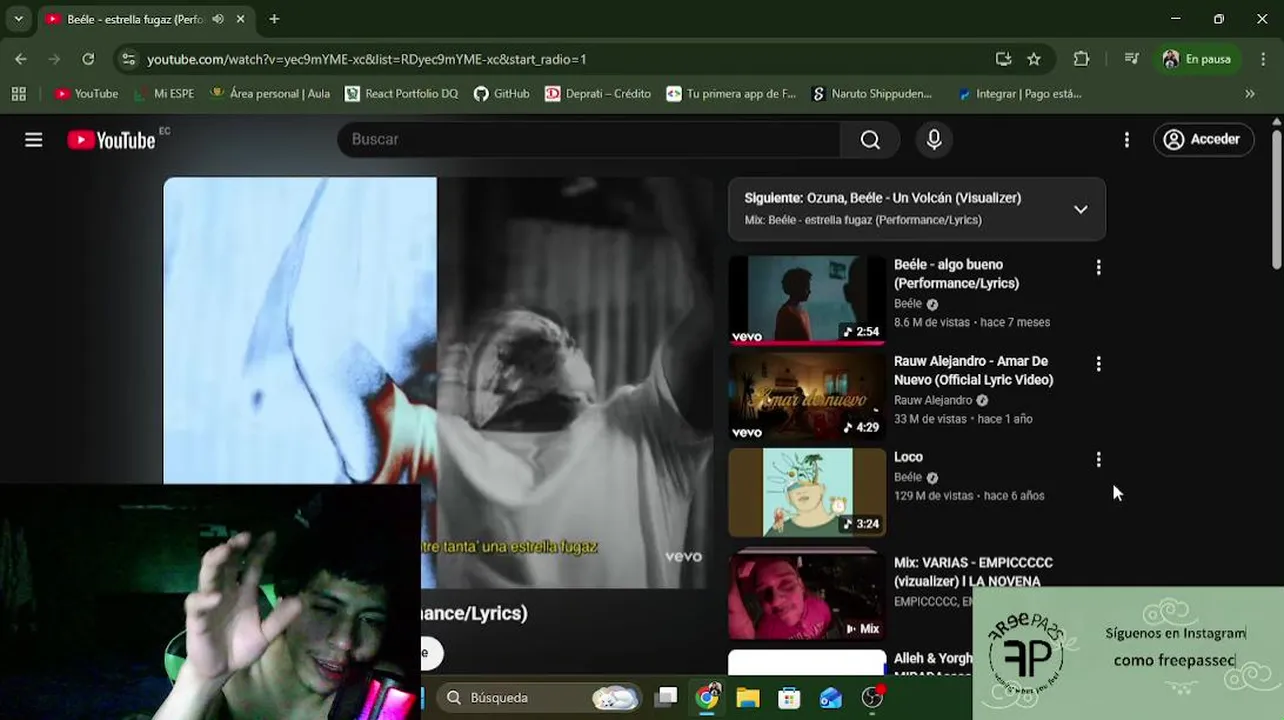Click the Windows Búsqueda taskbar search box
The height and width of the screenshot is (720, 1284).
(x=541, y=697)
